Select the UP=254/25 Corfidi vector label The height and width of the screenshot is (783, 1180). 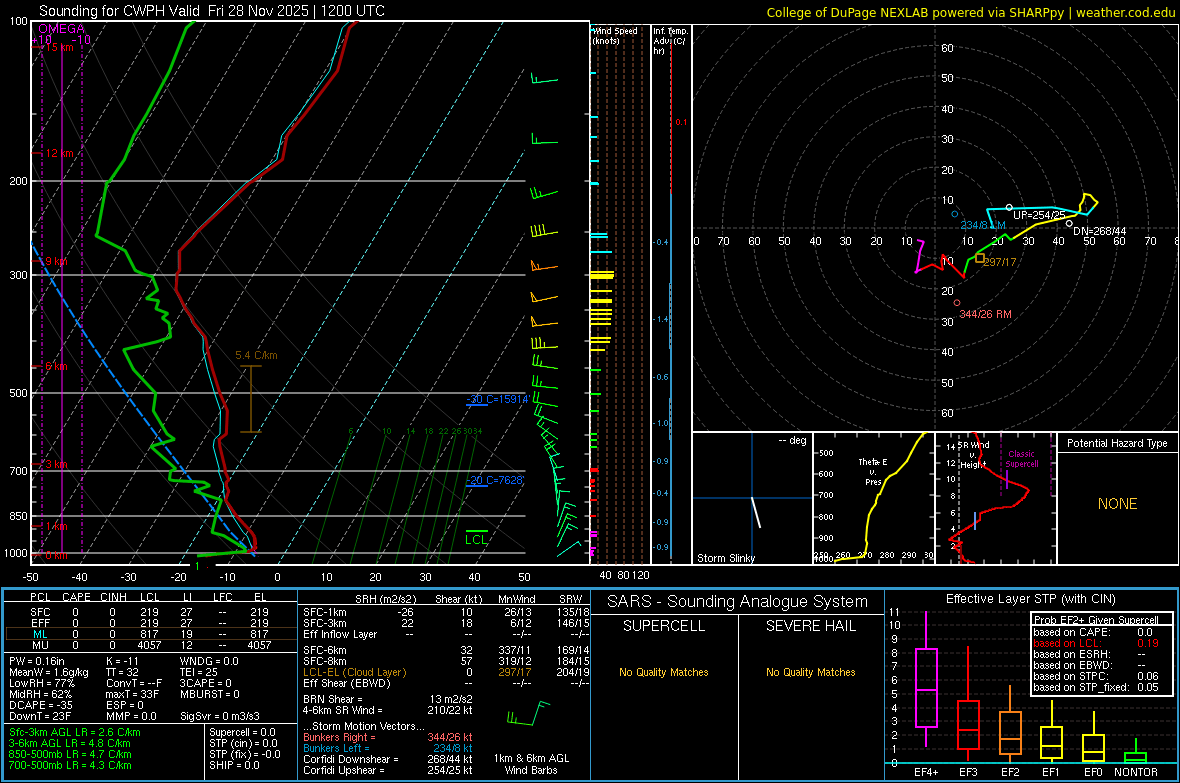pos(1039,215)
